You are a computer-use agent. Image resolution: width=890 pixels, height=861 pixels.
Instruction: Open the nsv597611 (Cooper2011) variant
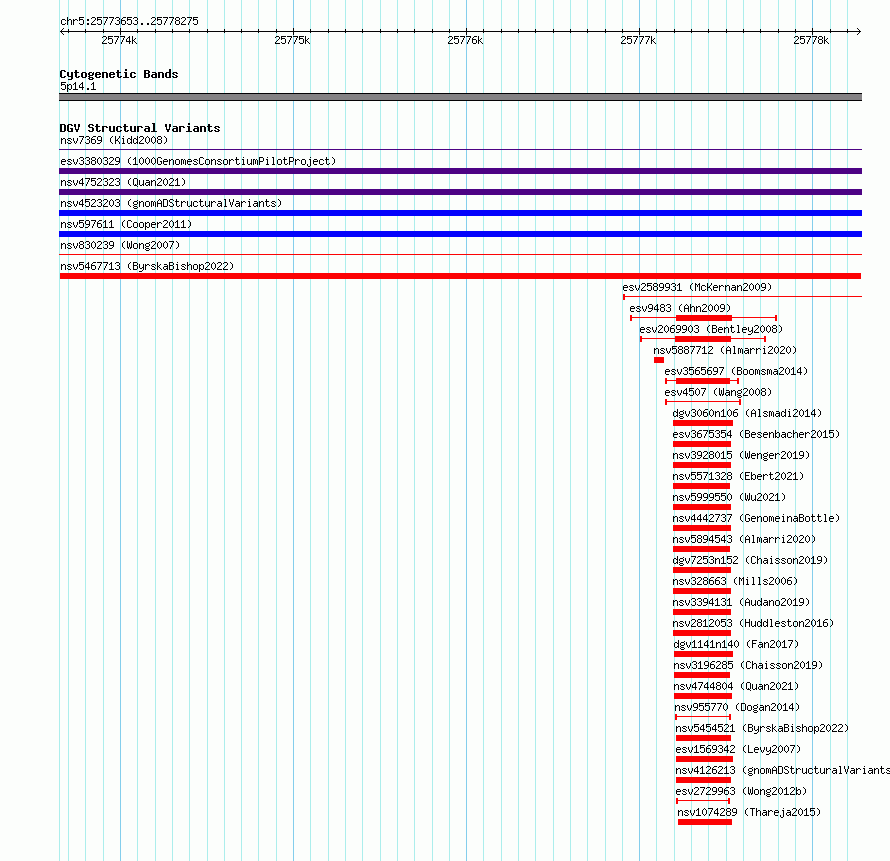[x=126, y=224]
